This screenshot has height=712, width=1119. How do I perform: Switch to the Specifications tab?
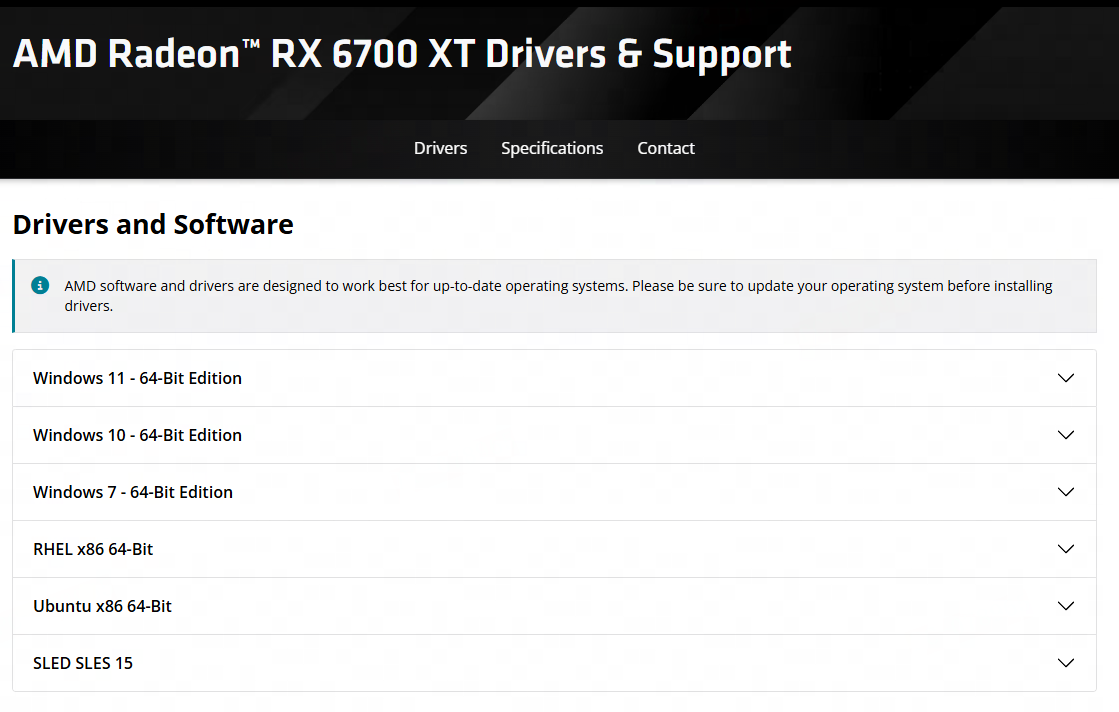click(x=552, y=148)
